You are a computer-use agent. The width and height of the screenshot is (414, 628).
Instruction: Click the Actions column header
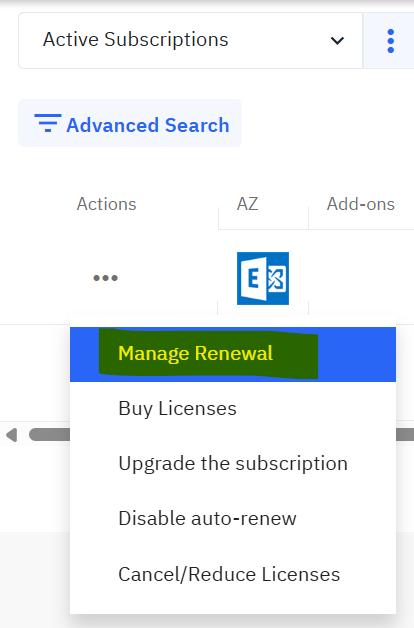pyautogui.click(x=107, y=204)
